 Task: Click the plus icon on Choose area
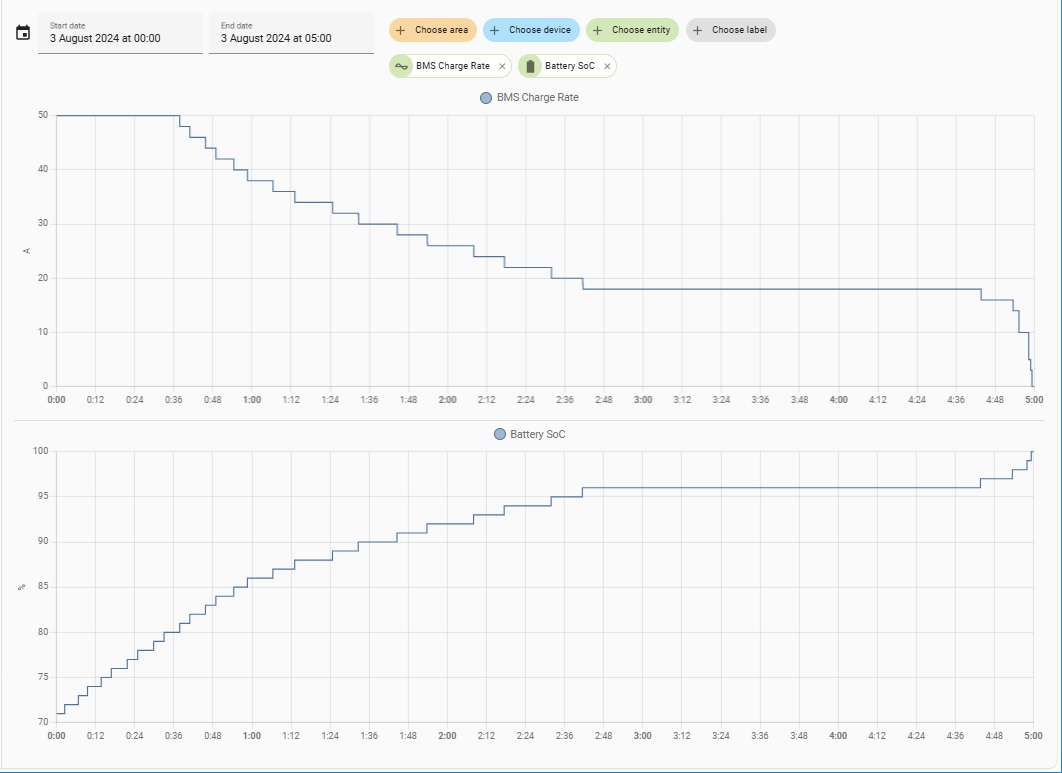[401, 30]
